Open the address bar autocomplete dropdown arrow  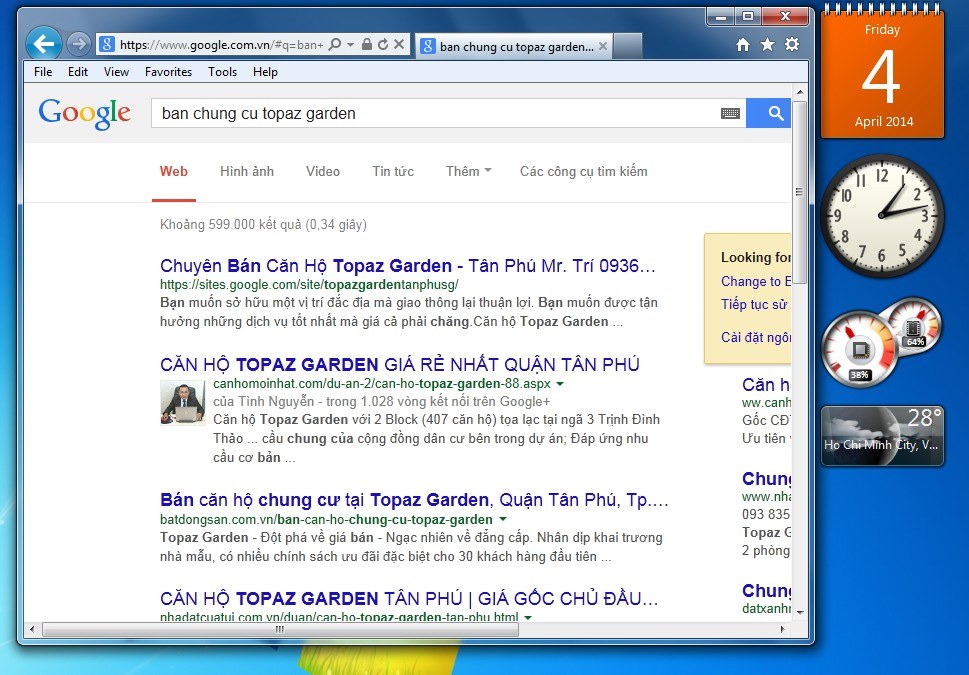click(x=350, y=45)
